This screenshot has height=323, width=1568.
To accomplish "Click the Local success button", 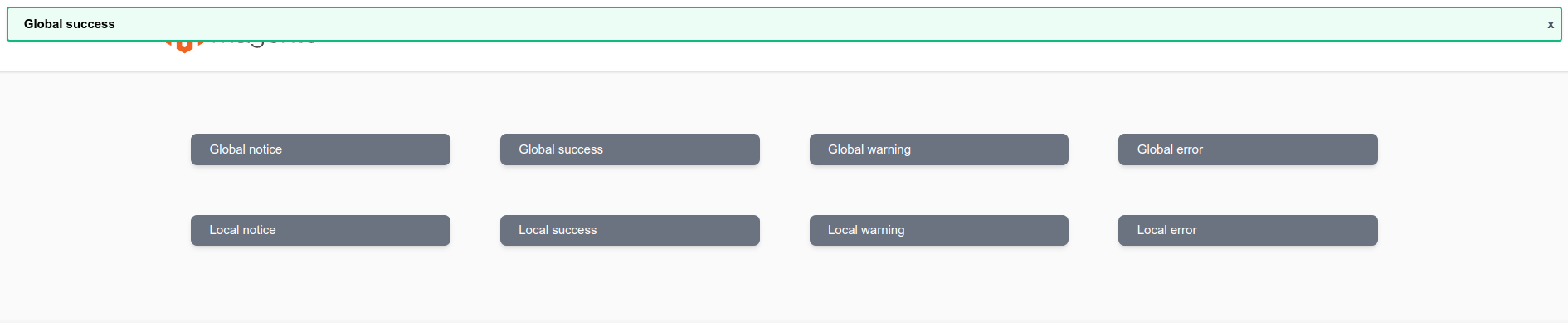I will coord(630,230).
